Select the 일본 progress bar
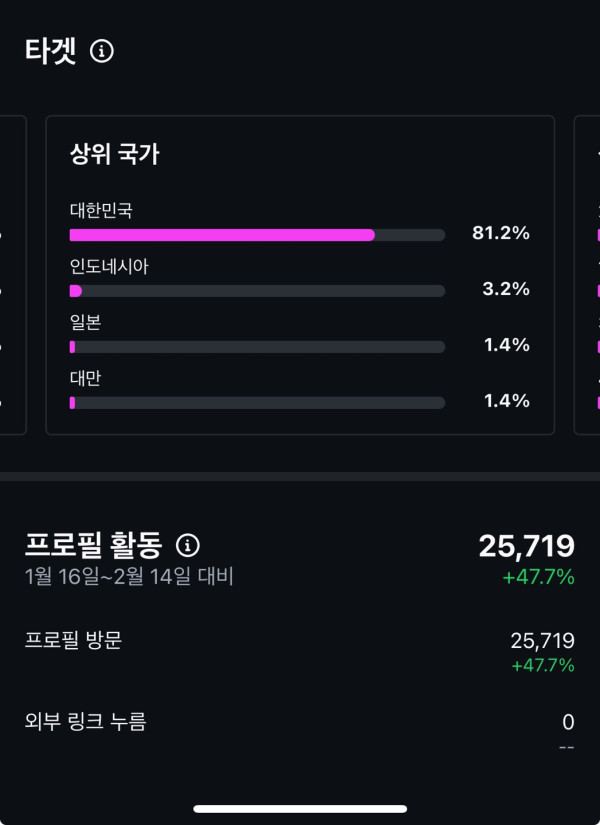The image size is (600, 825). (257, 347)
